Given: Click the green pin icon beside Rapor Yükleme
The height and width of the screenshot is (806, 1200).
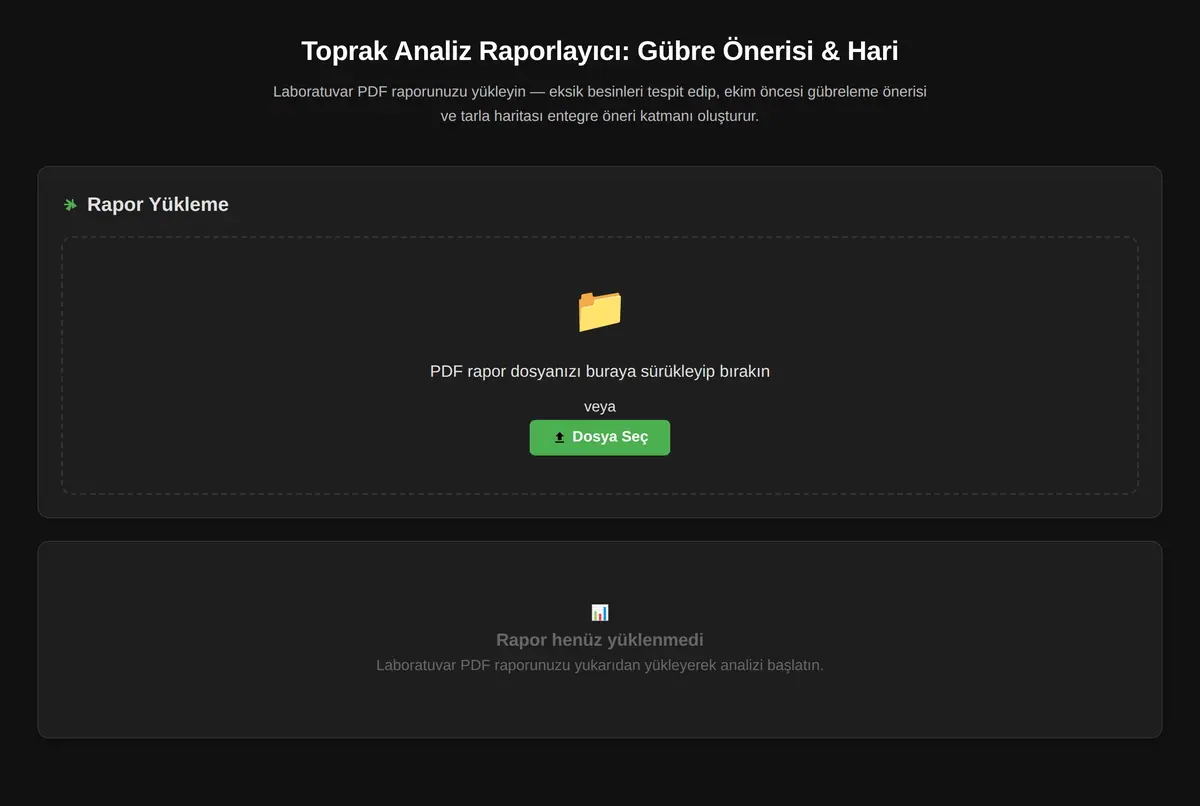Looking at the screenshot, I should point(71,205).
